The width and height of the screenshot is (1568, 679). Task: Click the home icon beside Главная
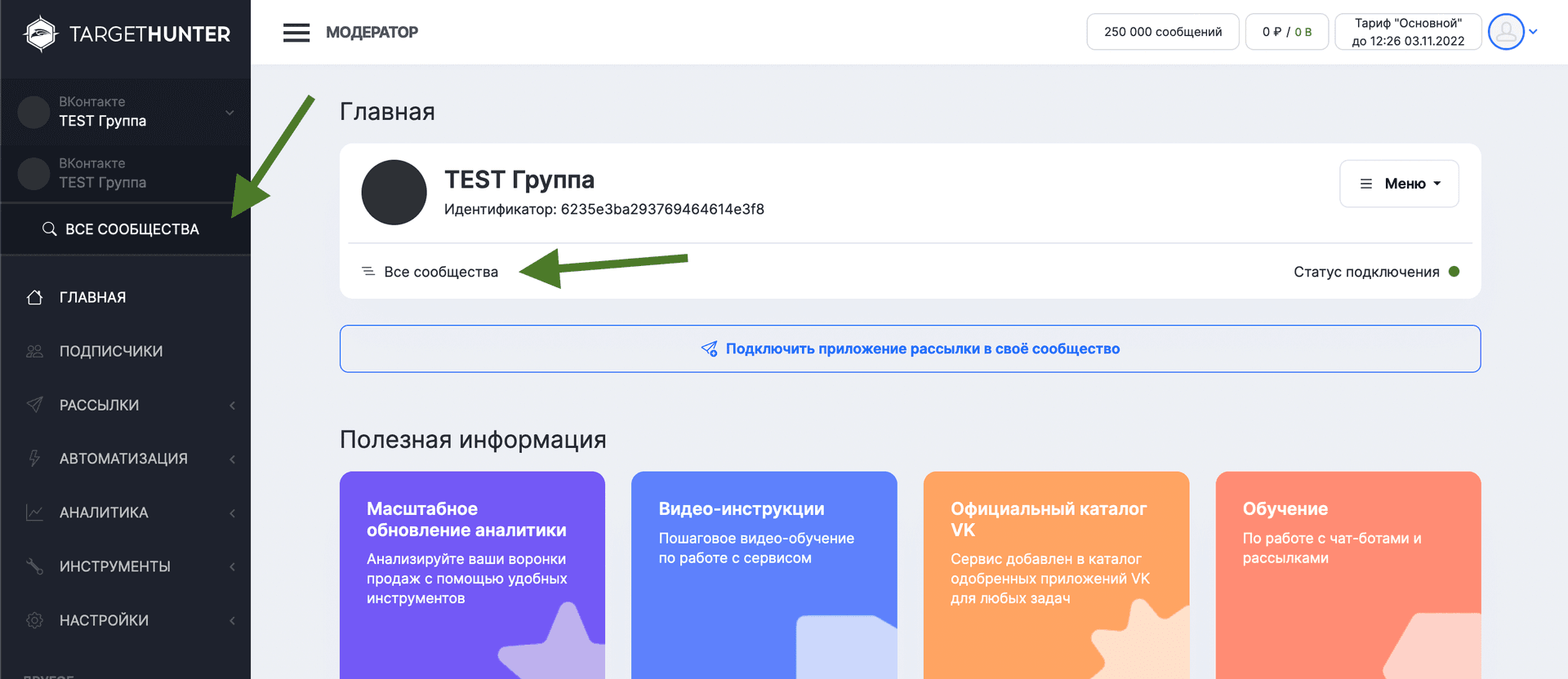tap(34, 297)
